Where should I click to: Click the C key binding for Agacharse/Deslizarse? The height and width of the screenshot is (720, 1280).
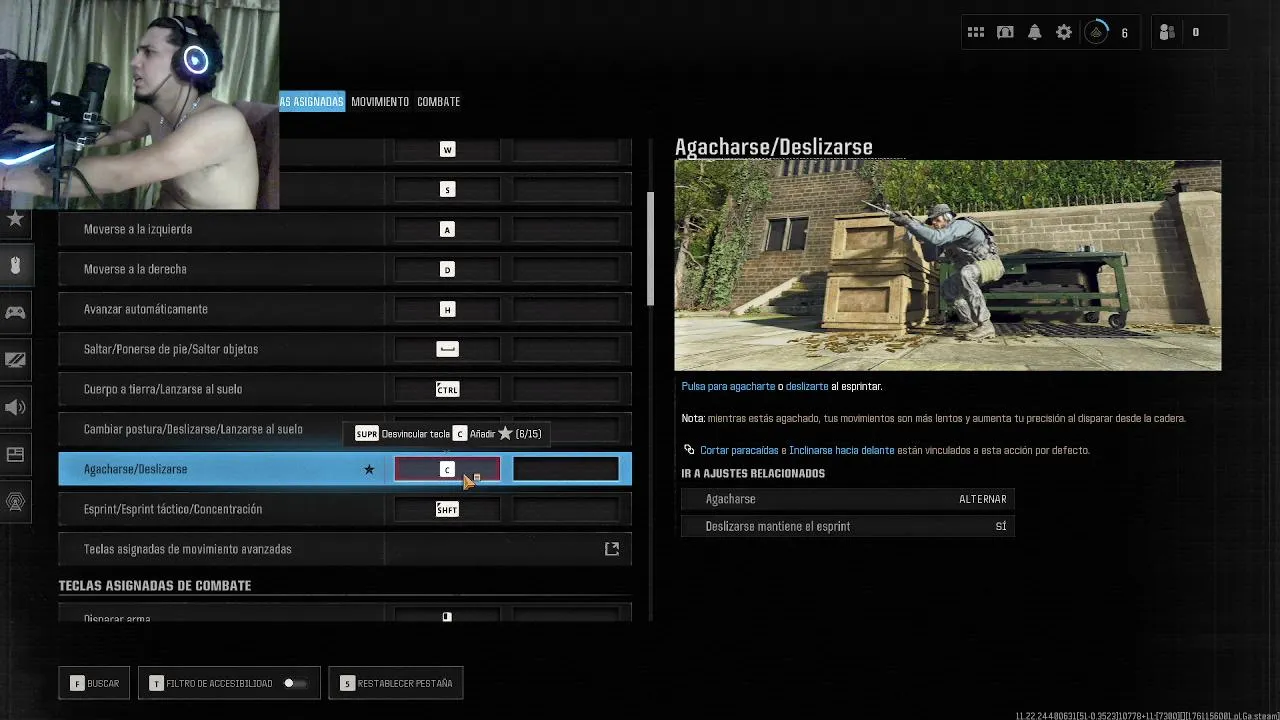click(447, 469)
